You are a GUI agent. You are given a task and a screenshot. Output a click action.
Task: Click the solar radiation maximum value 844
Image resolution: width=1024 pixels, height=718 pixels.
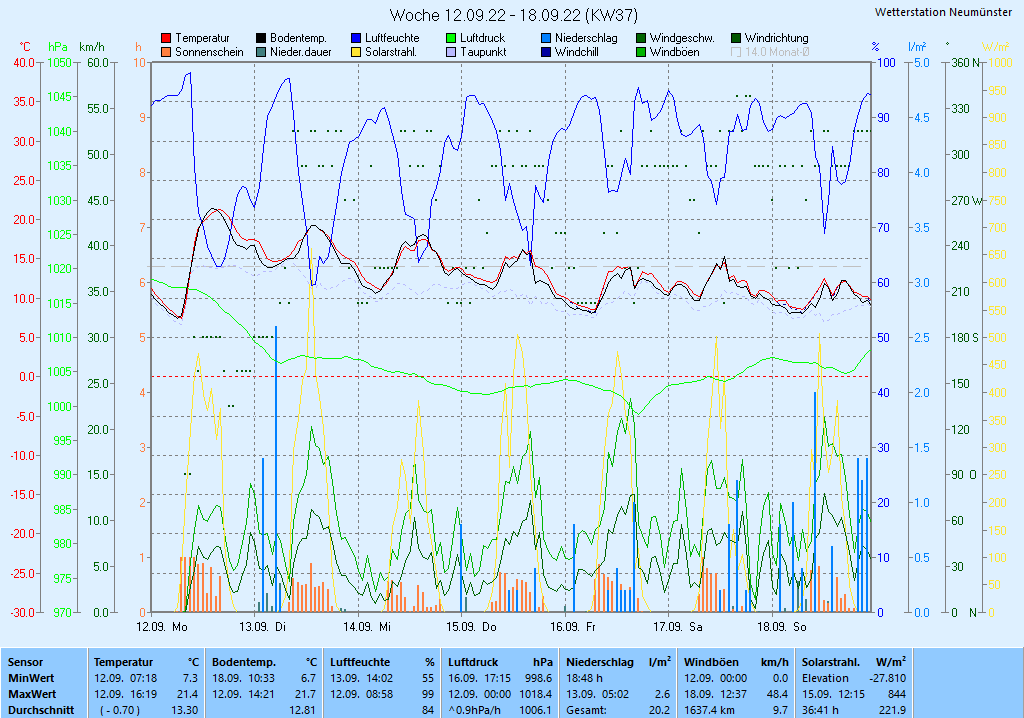coord(897,694)
